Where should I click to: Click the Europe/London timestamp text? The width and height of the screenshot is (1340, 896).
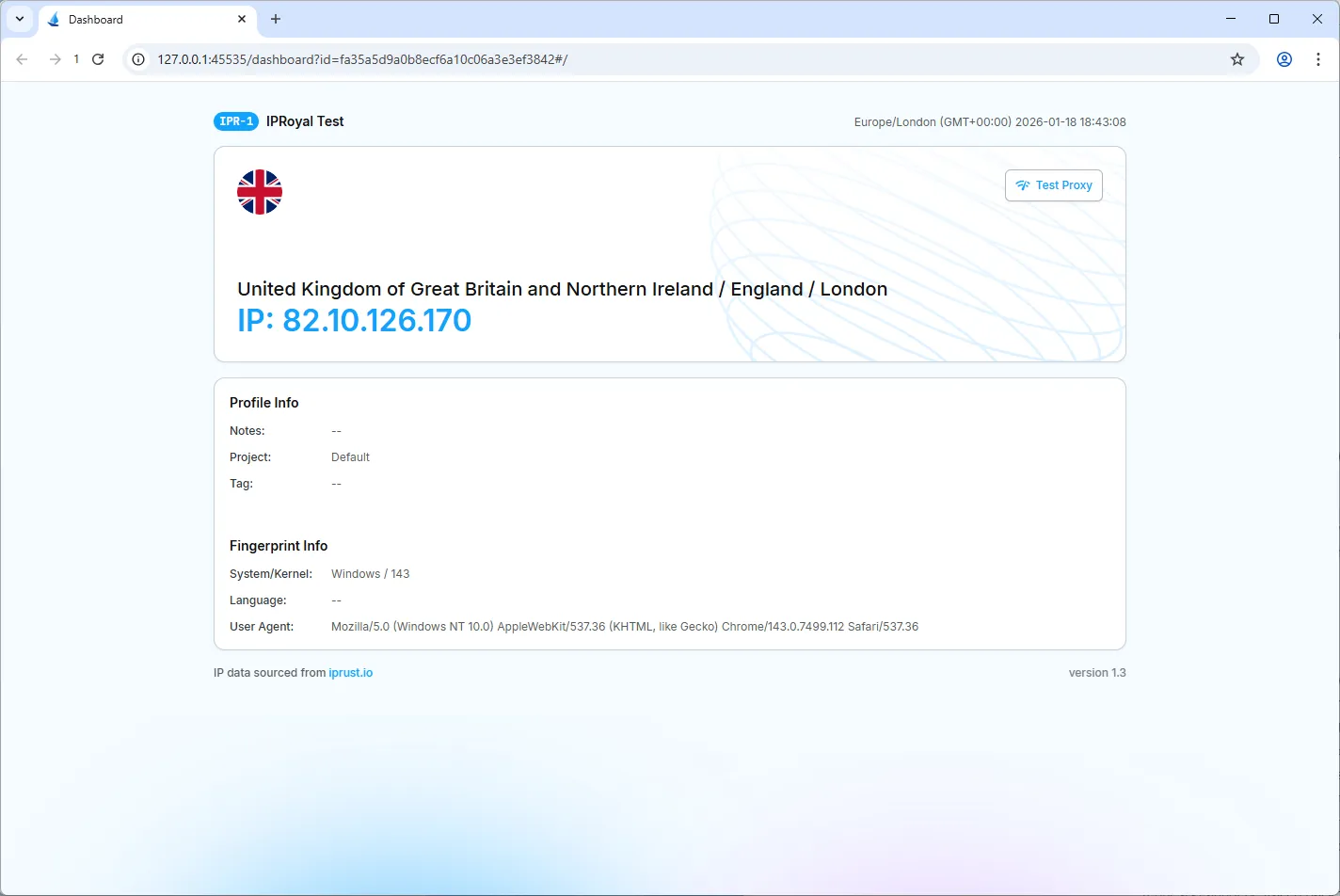989,122
